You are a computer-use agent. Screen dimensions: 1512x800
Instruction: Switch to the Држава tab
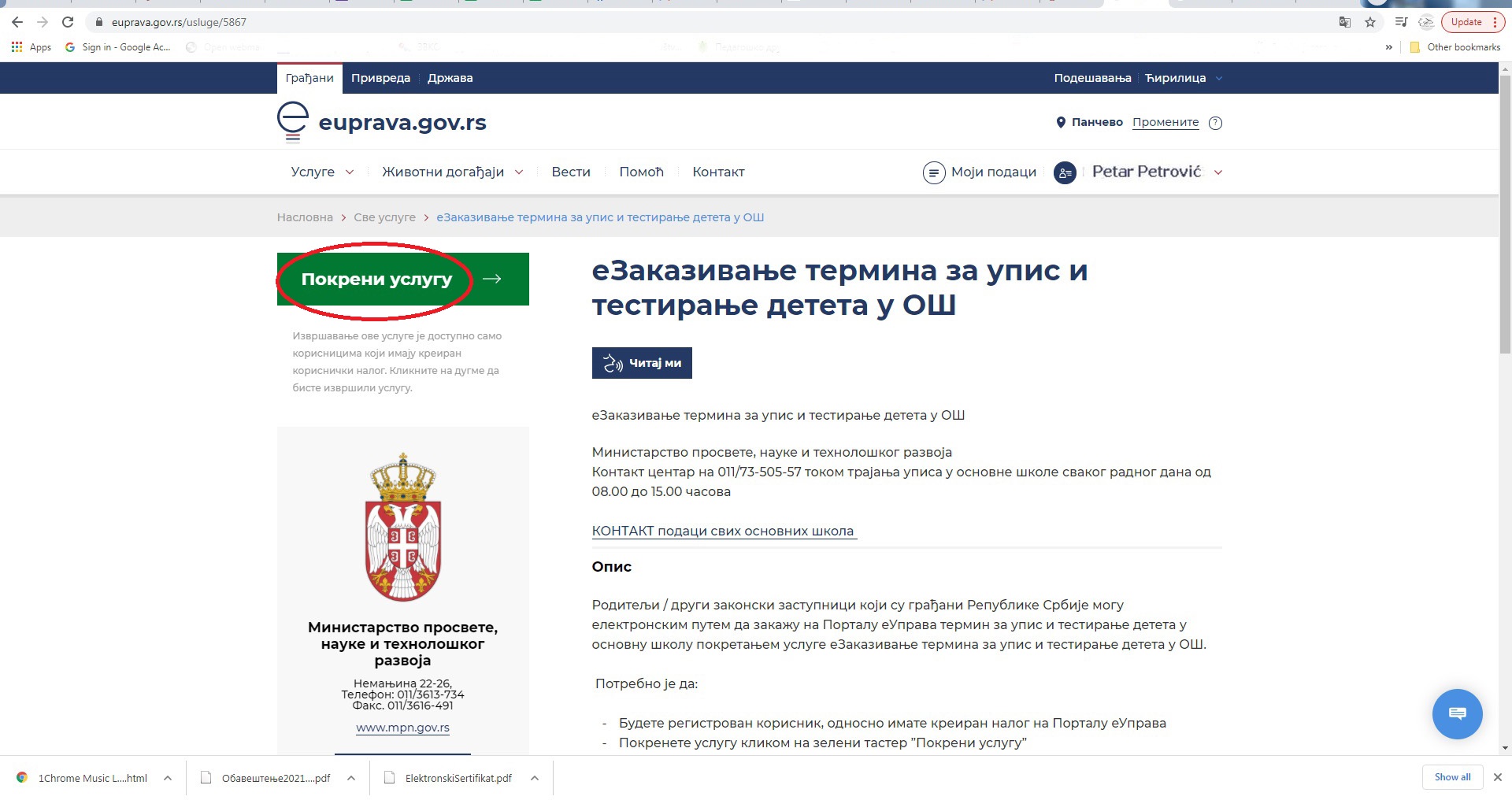tap(450, 78)
